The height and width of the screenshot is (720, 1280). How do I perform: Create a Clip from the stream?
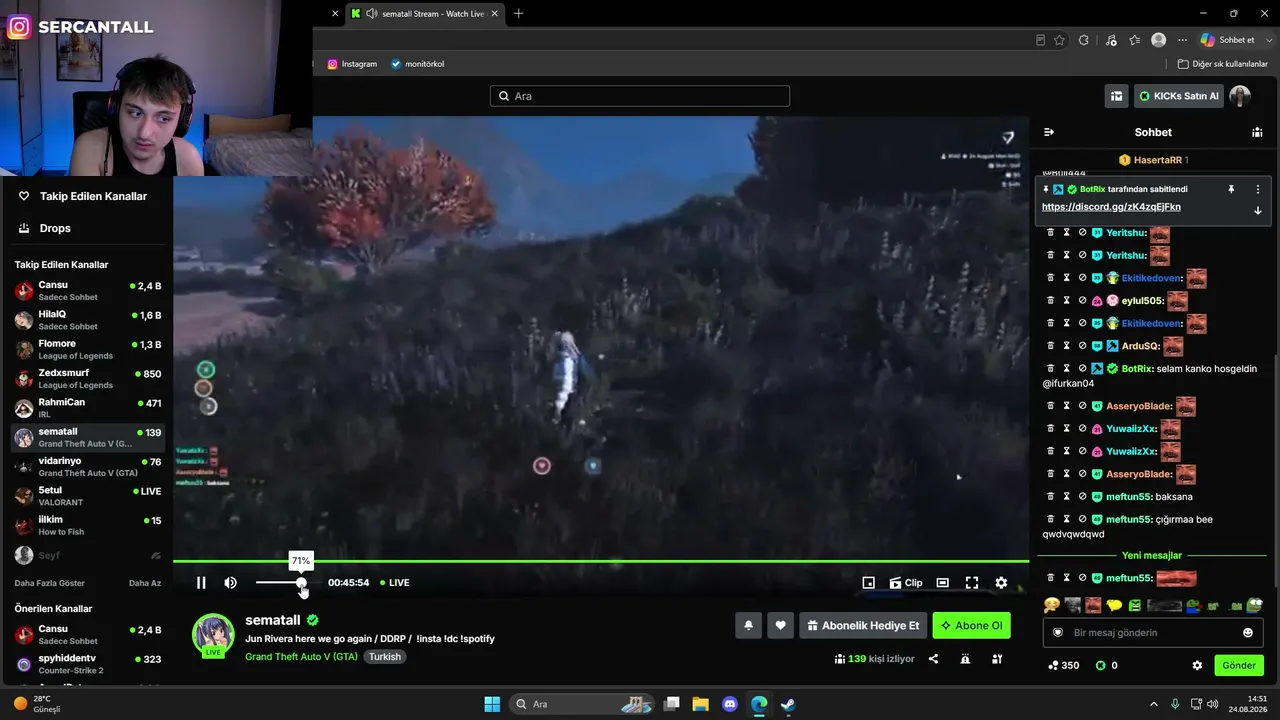(x=906, y=583)
